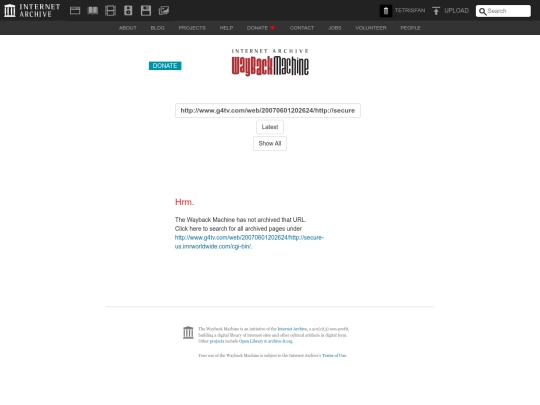Open the Internet Archive home logo
The height and width of the screenshot is (405, 540).
[x=32, y=10]
